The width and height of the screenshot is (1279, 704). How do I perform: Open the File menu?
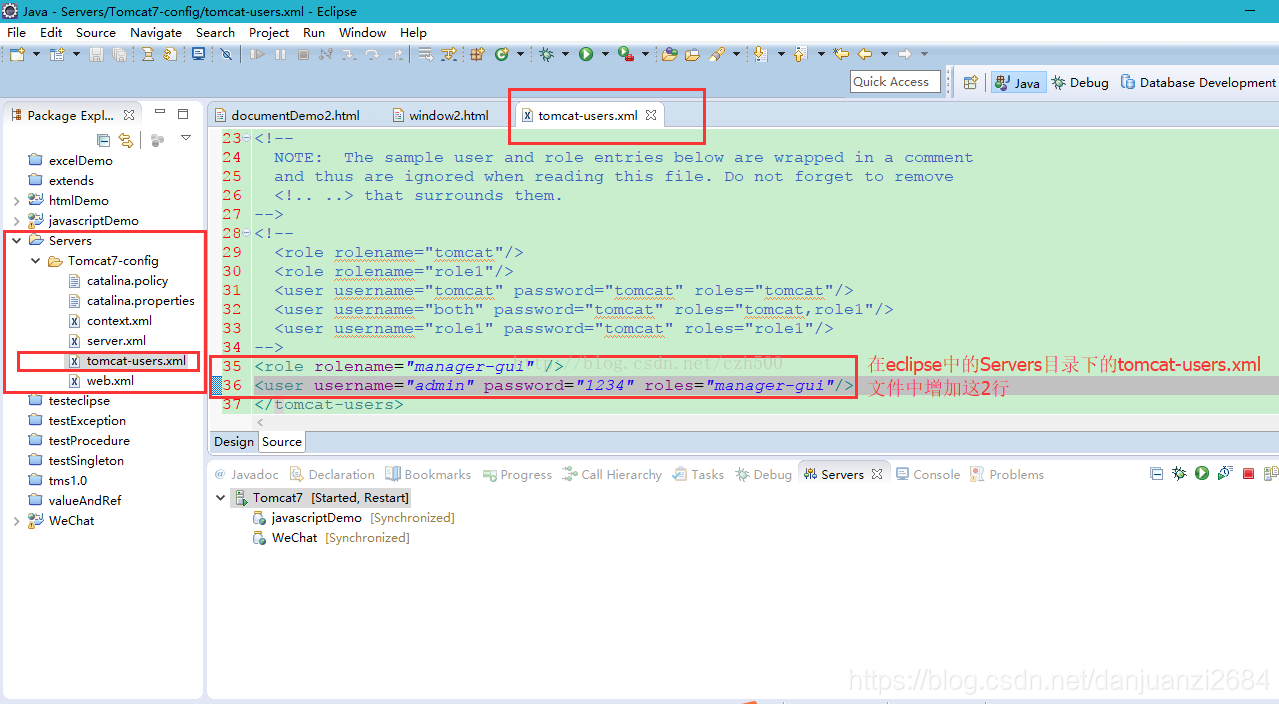(x=16, y=32)
